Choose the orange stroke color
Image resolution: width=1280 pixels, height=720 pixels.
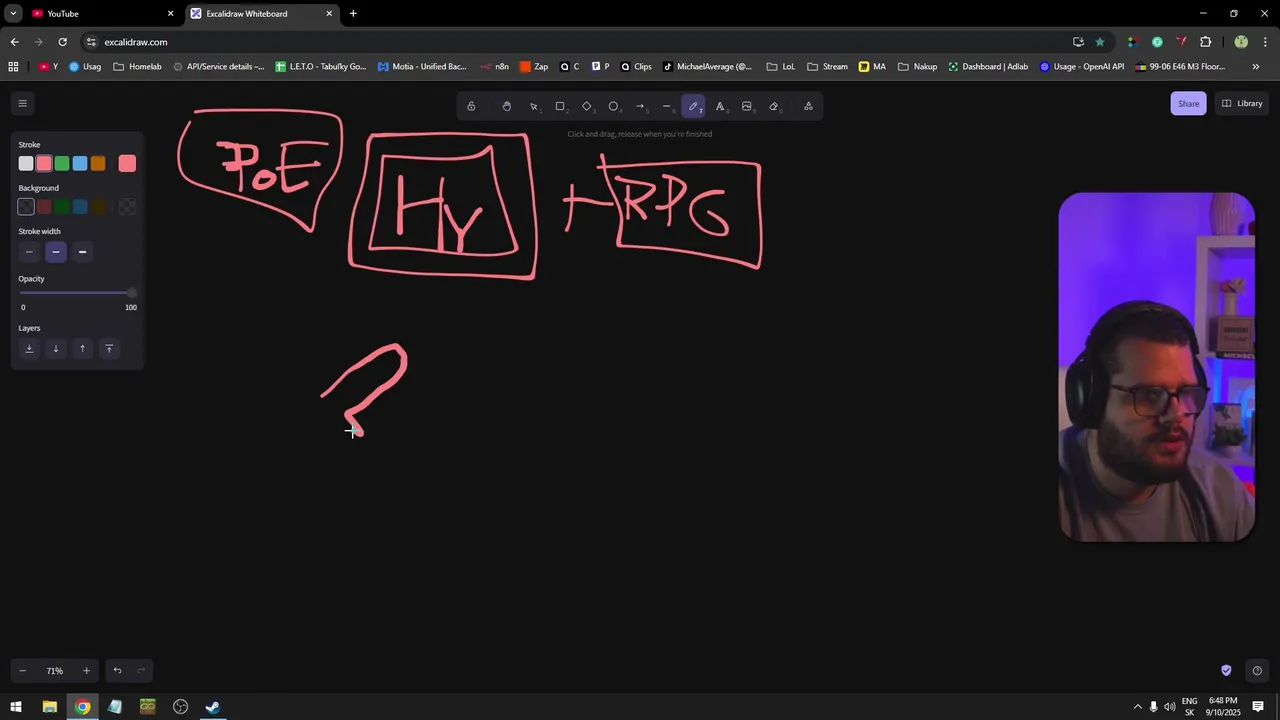[98, 163]
